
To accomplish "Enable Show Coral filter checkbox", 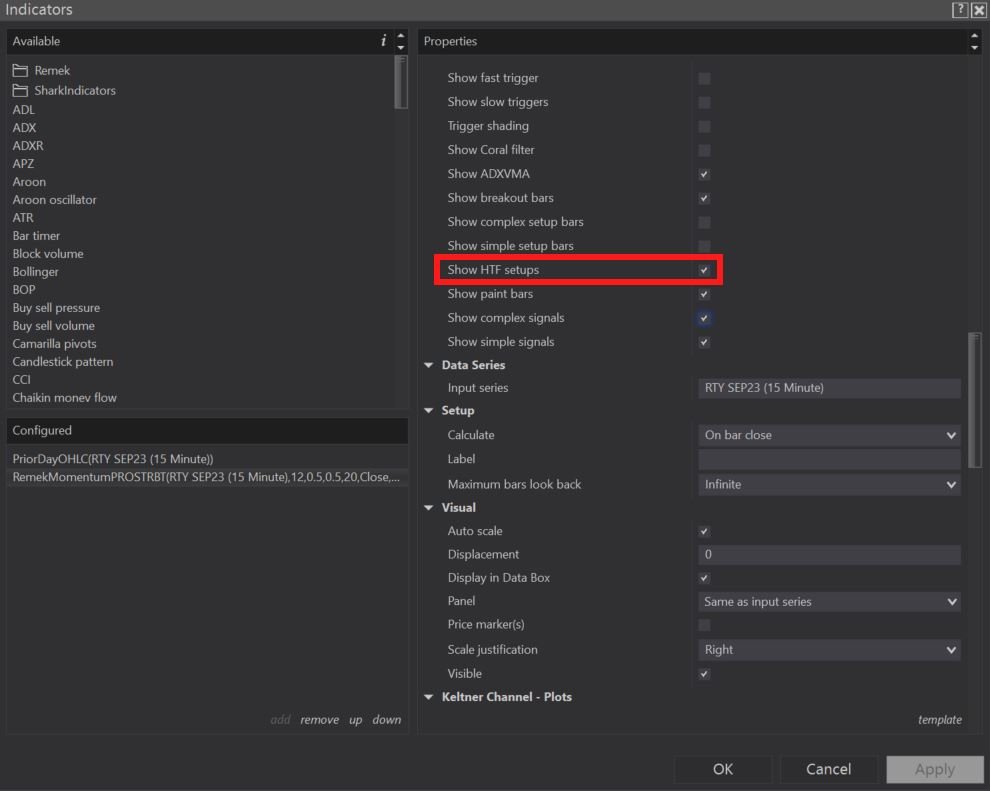I will (x=704, y=150).
